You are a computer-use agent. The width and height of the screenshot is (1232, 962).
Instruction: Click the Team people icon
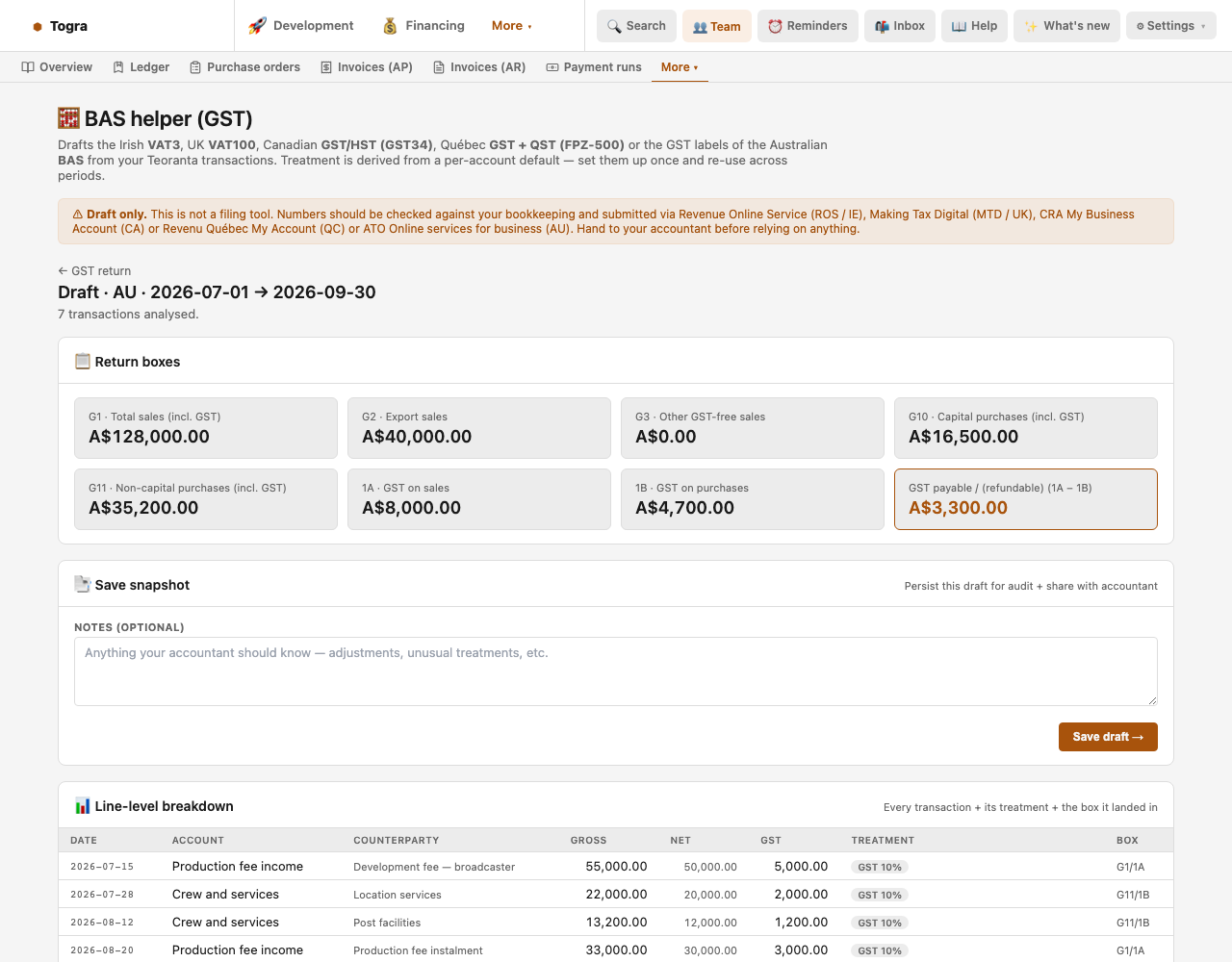pyautogui.click(x=700, y=27)
